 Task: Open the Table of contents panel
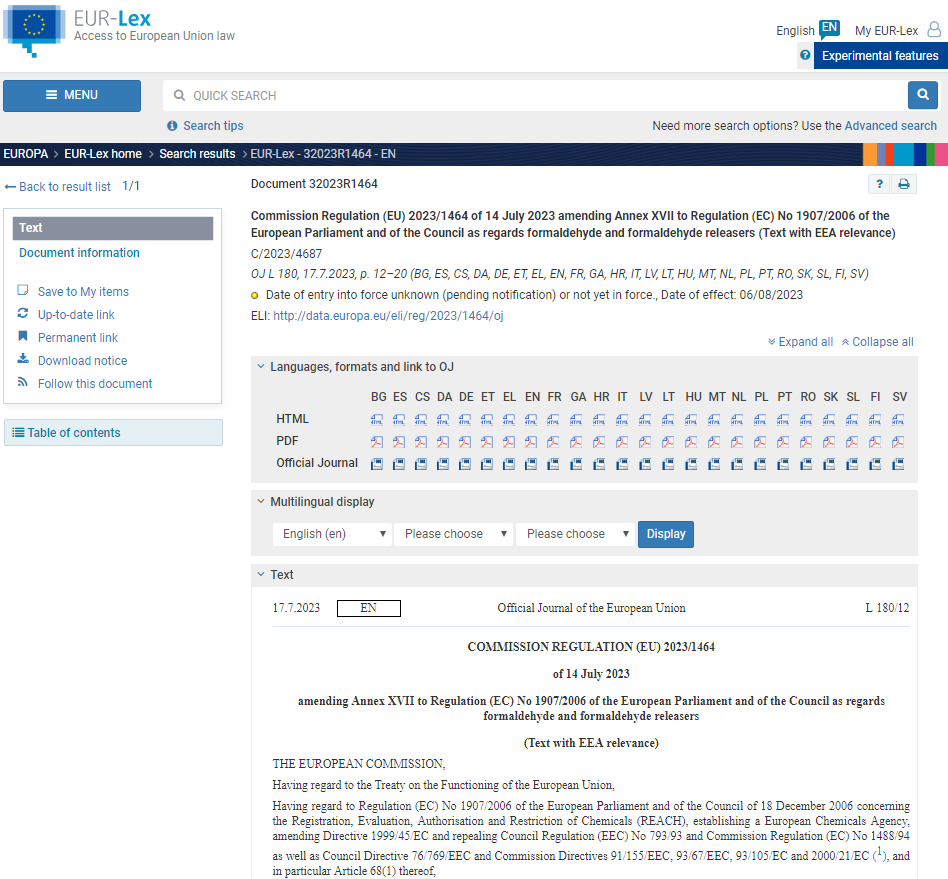(113, 433)
